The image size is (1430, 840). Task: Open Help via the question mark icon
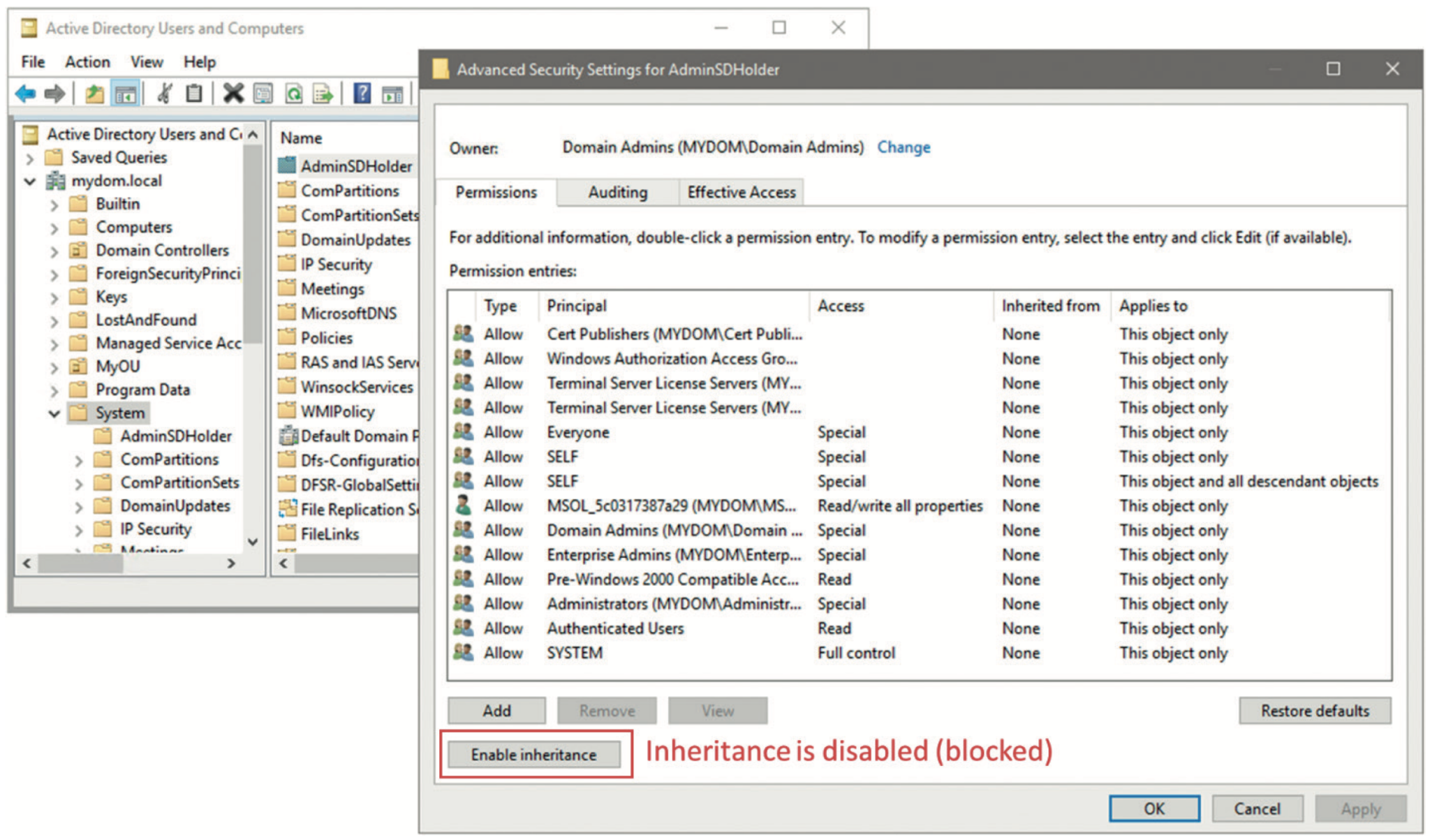[362, 93]
